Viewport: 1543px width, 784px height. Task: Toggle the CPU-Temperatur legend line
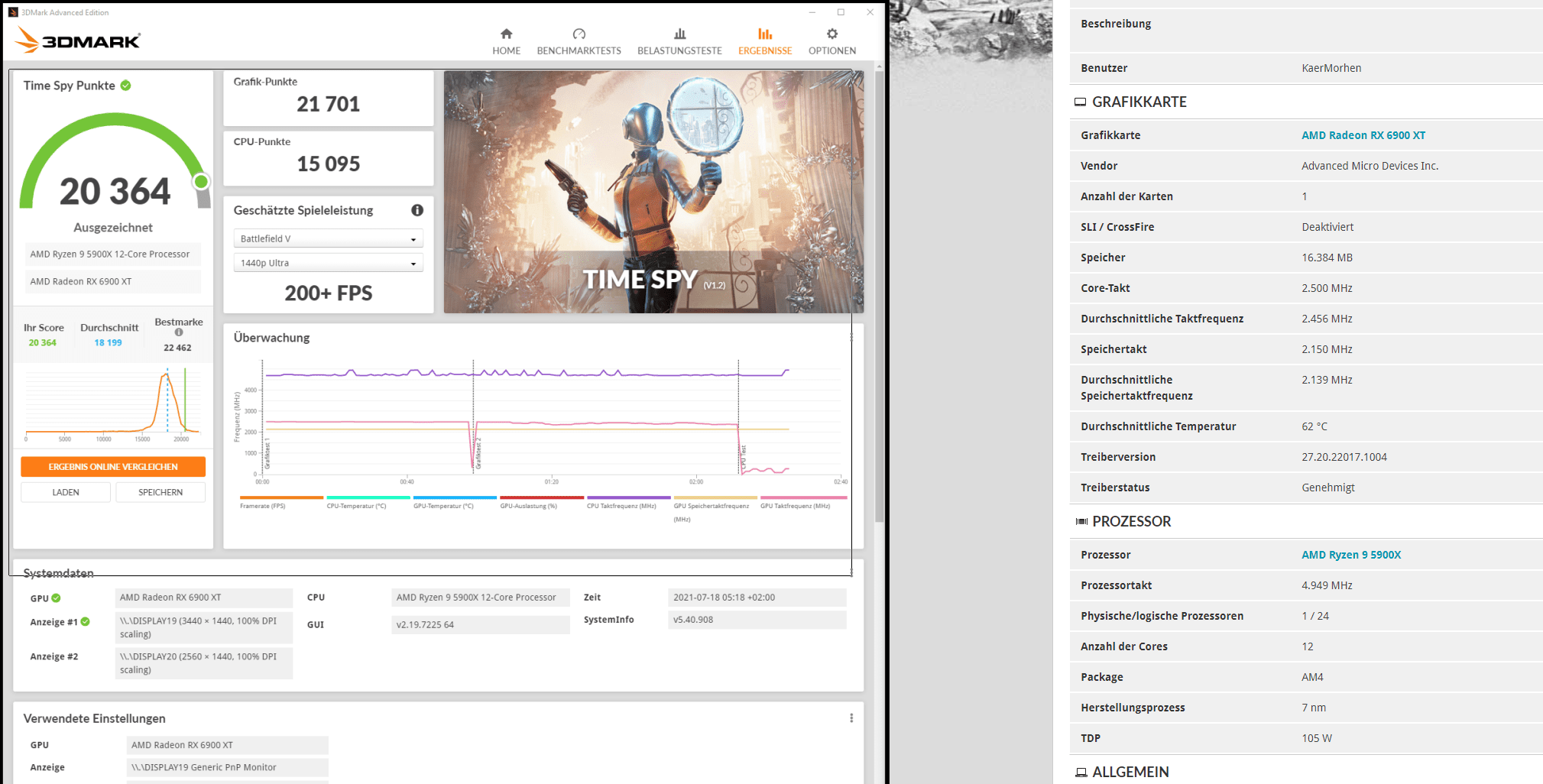(368, 502)
